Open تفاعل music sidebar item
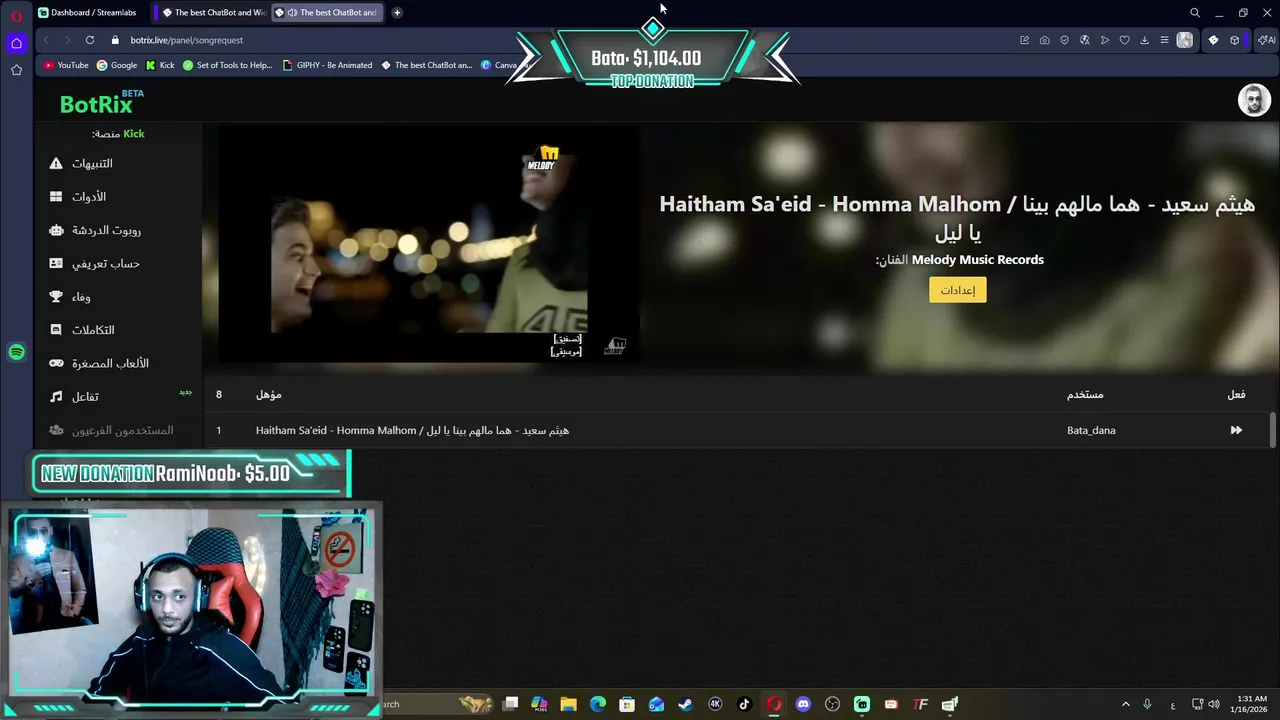1280x720 pixels. (x=74, y=397)
